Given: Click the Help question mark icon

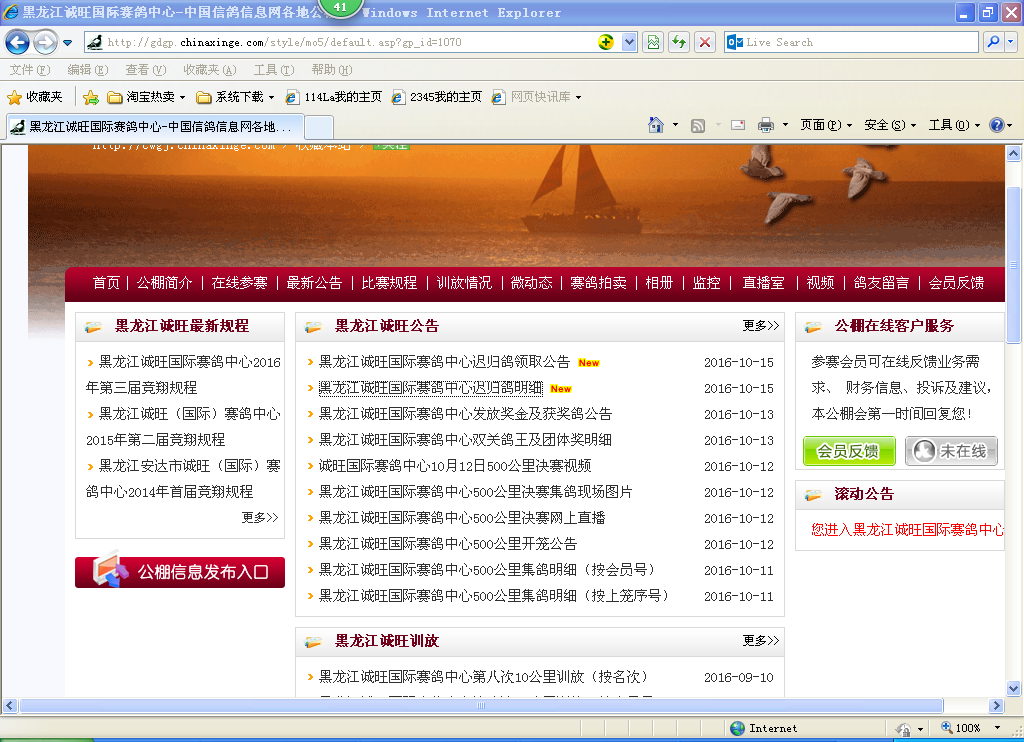Looking at the screenshot, I should pyautogui.click(x=996, y=125).
